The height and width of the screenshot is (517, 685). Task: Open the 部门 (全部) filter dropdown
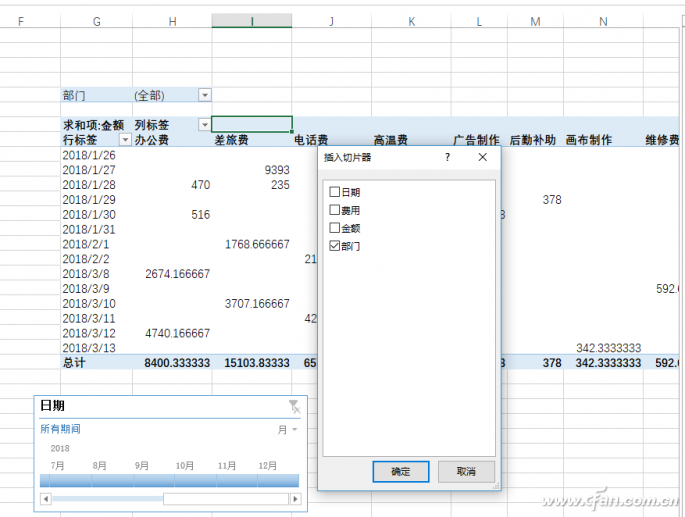[204, 95]
